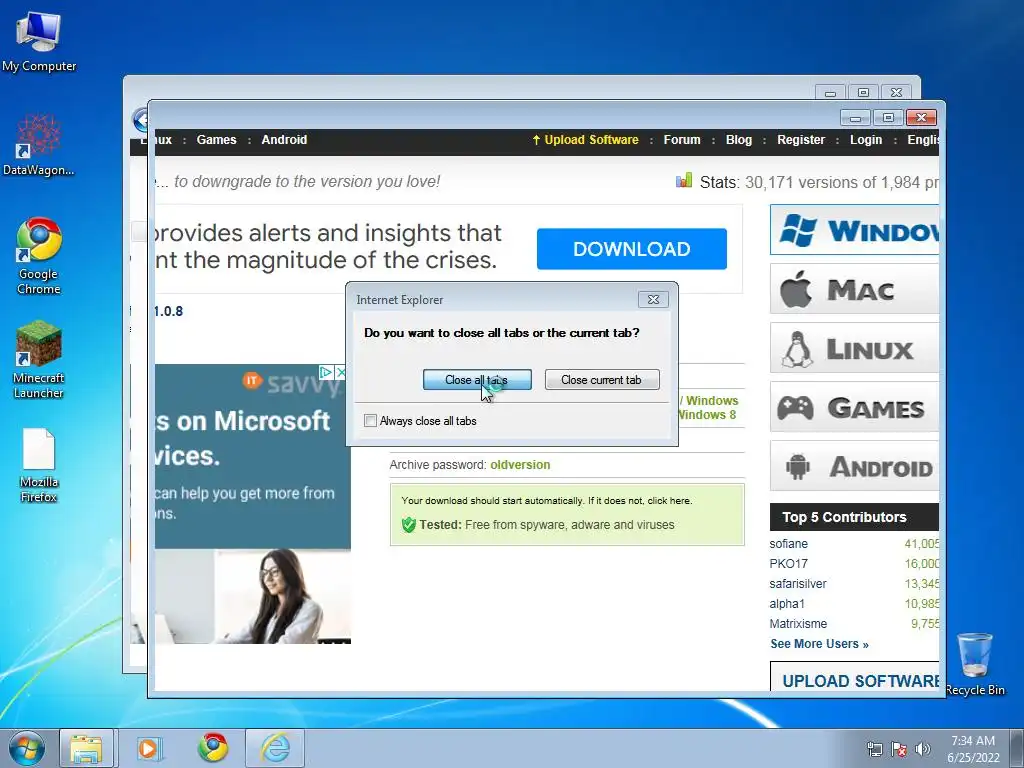This screenshot has width=1024, height=768.
Task: Close the savvy ad with X icon
Action: pos(341,372)
